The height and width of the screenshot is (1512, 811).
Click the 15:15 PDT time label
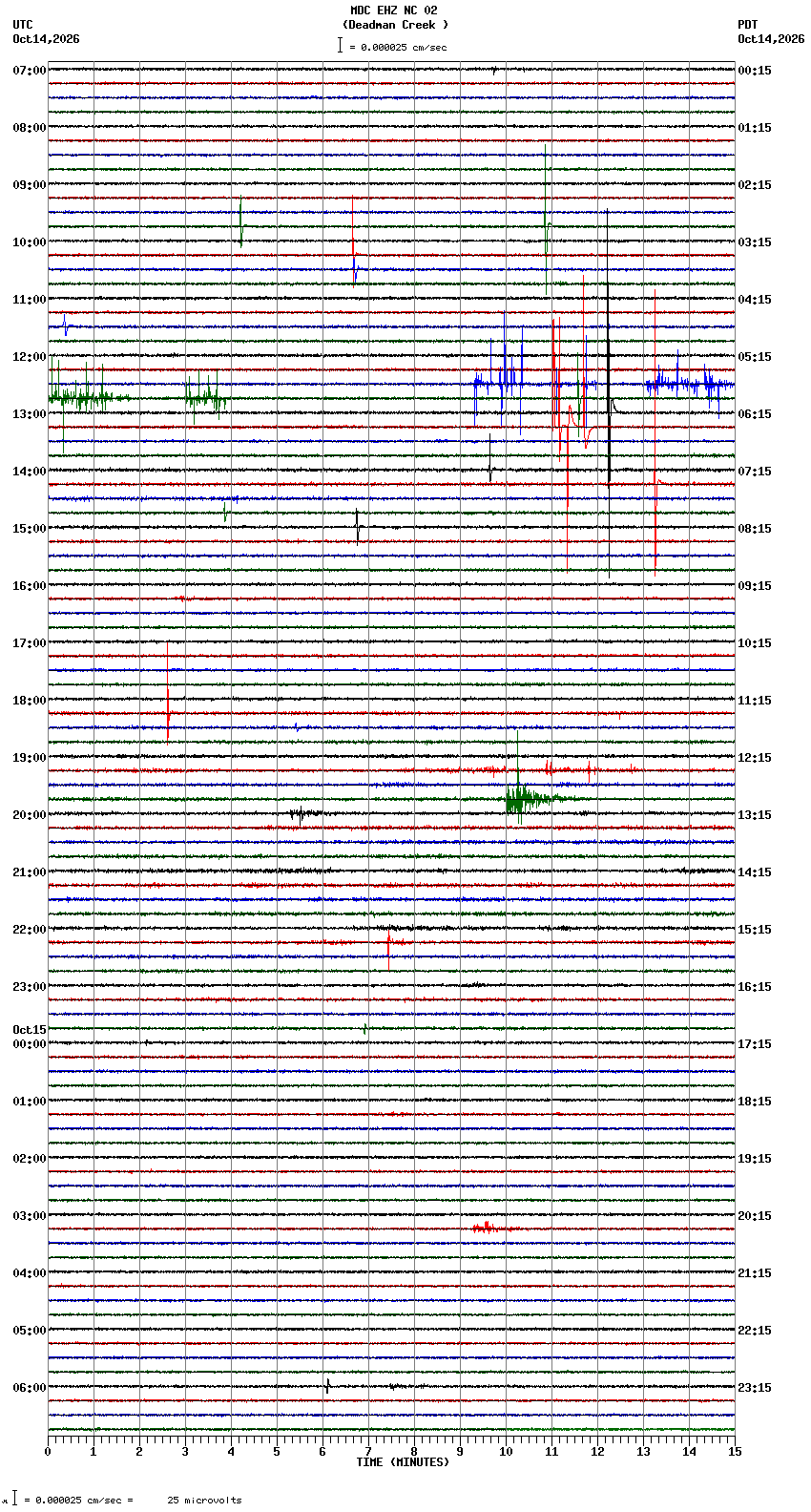[755, 930]
